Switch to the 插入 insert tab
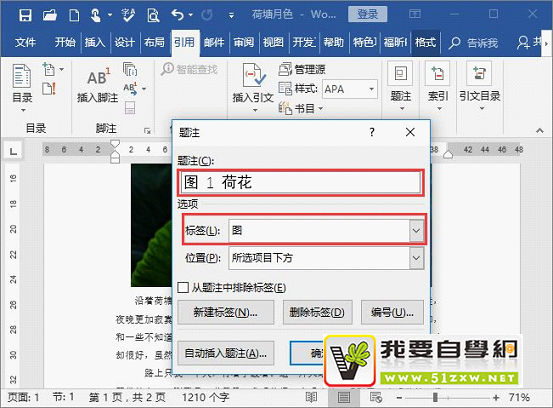Screen dimensions: 553x408 click(x=95, y=42)
